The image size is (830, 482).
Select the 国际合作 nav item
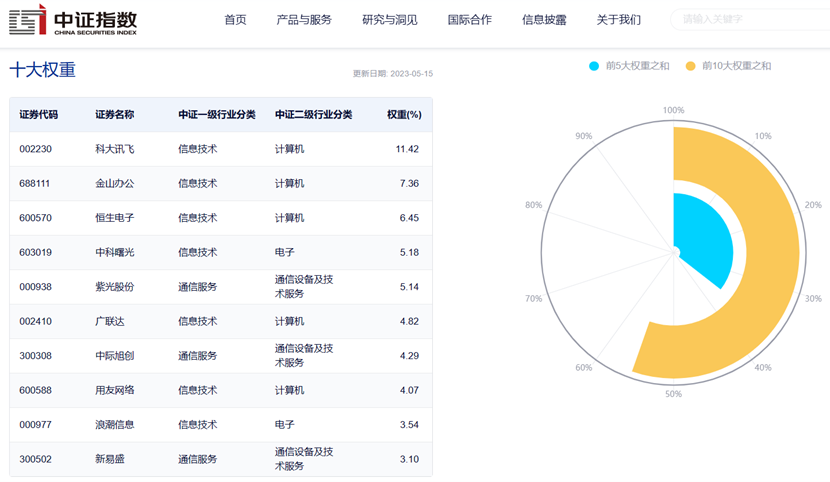pos(470,20)
